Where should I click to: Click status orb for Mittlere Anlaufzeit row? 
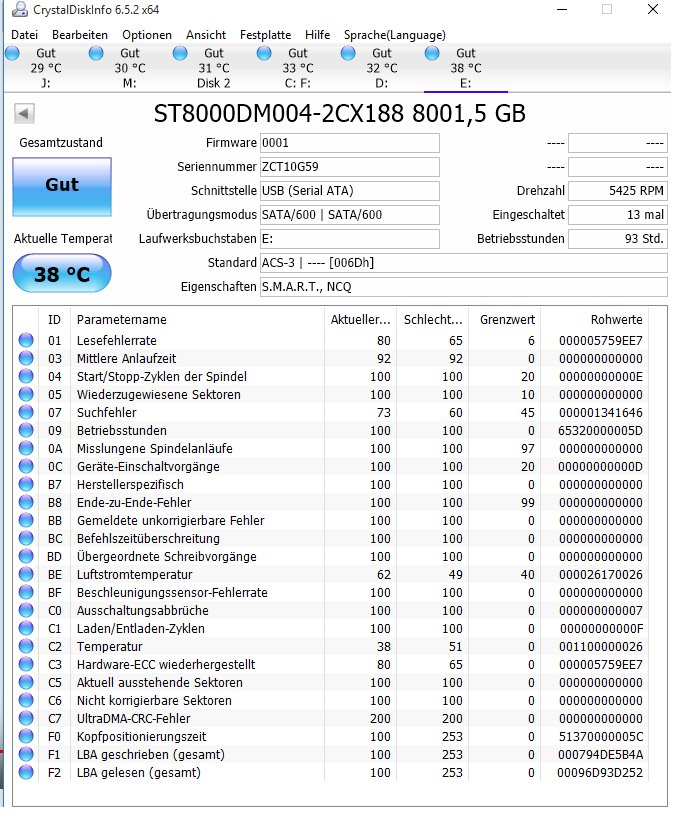tap(26, 358)
